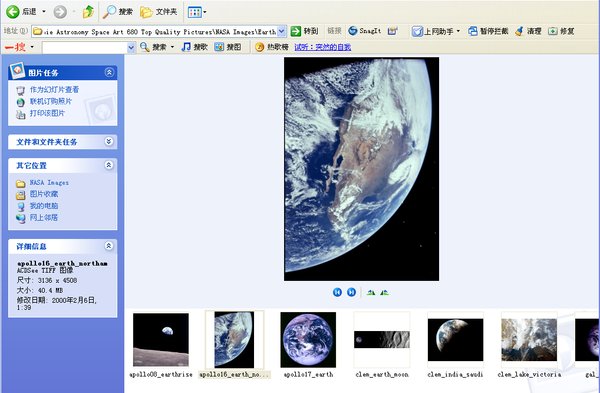Click the 修复 repair button

tap(561, 31)
